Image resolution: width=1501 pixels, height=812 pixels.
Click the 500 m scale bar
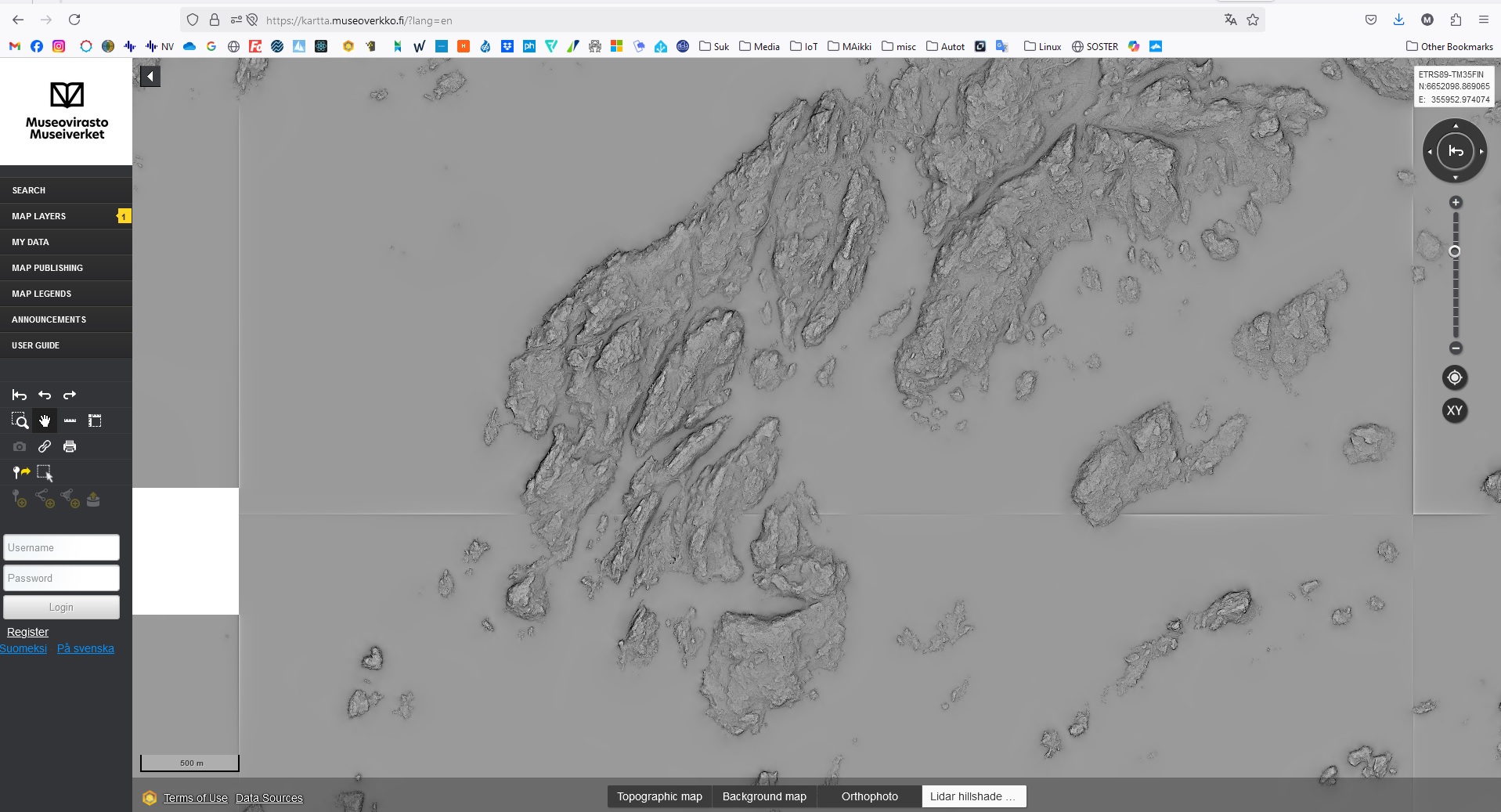[x=189, y=763]
